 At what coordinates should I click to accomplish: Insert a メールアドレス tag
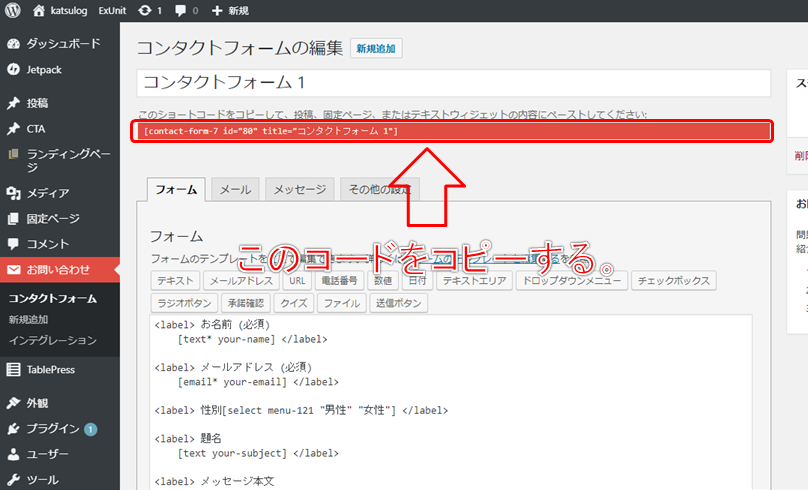point(241,281)
